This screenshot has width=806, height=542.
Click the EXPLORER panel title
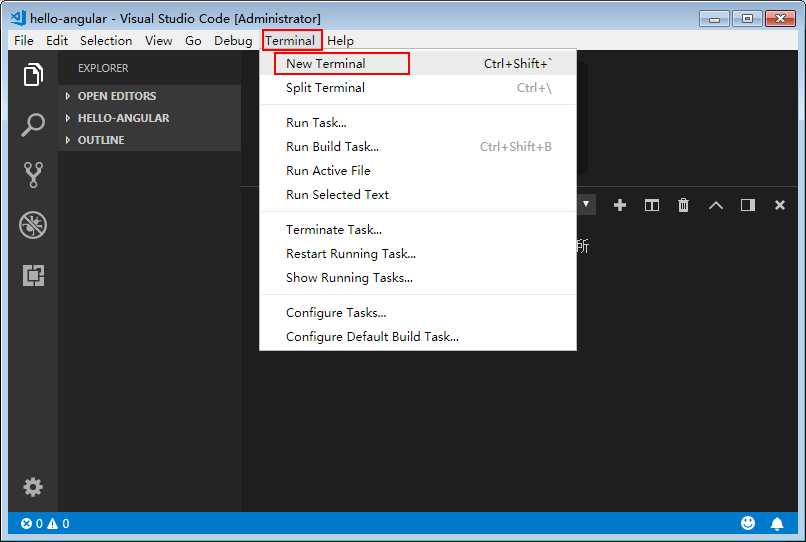point(103,68)
